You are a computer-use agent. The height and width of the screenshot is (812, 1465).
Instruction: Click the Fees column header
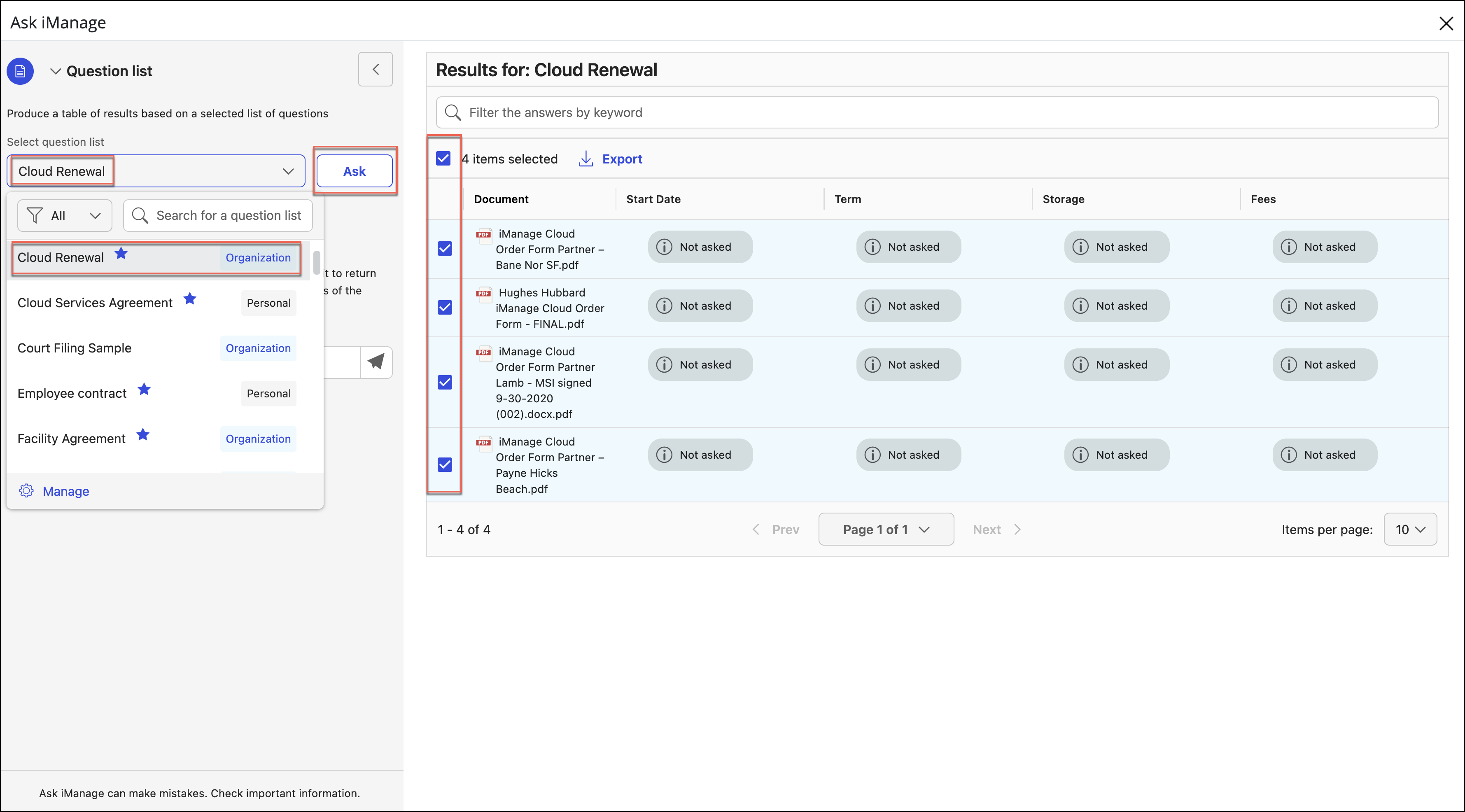pyautogui.click(x=1263, y=199)
